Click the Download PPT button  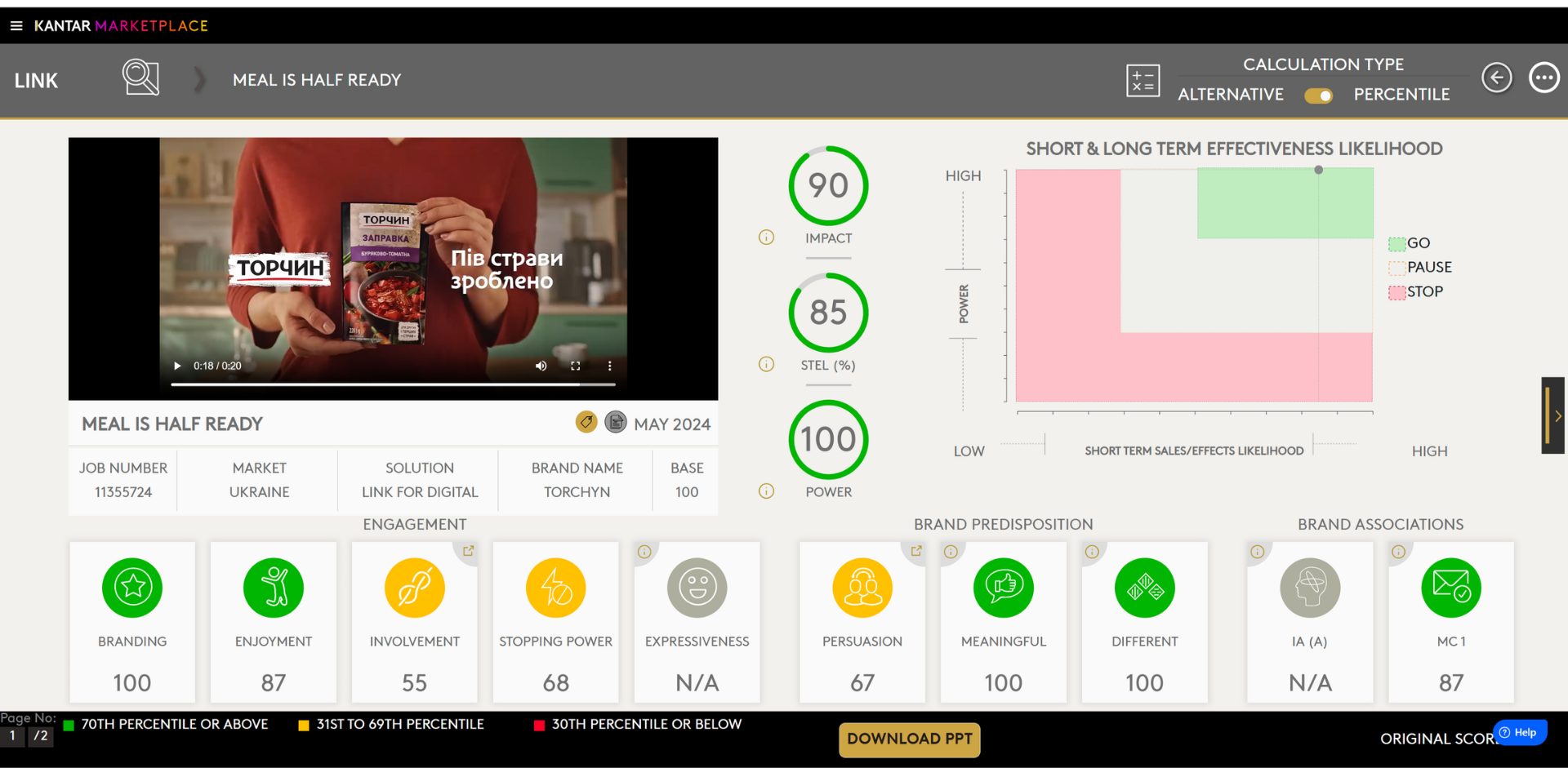(x=909, y=739)
